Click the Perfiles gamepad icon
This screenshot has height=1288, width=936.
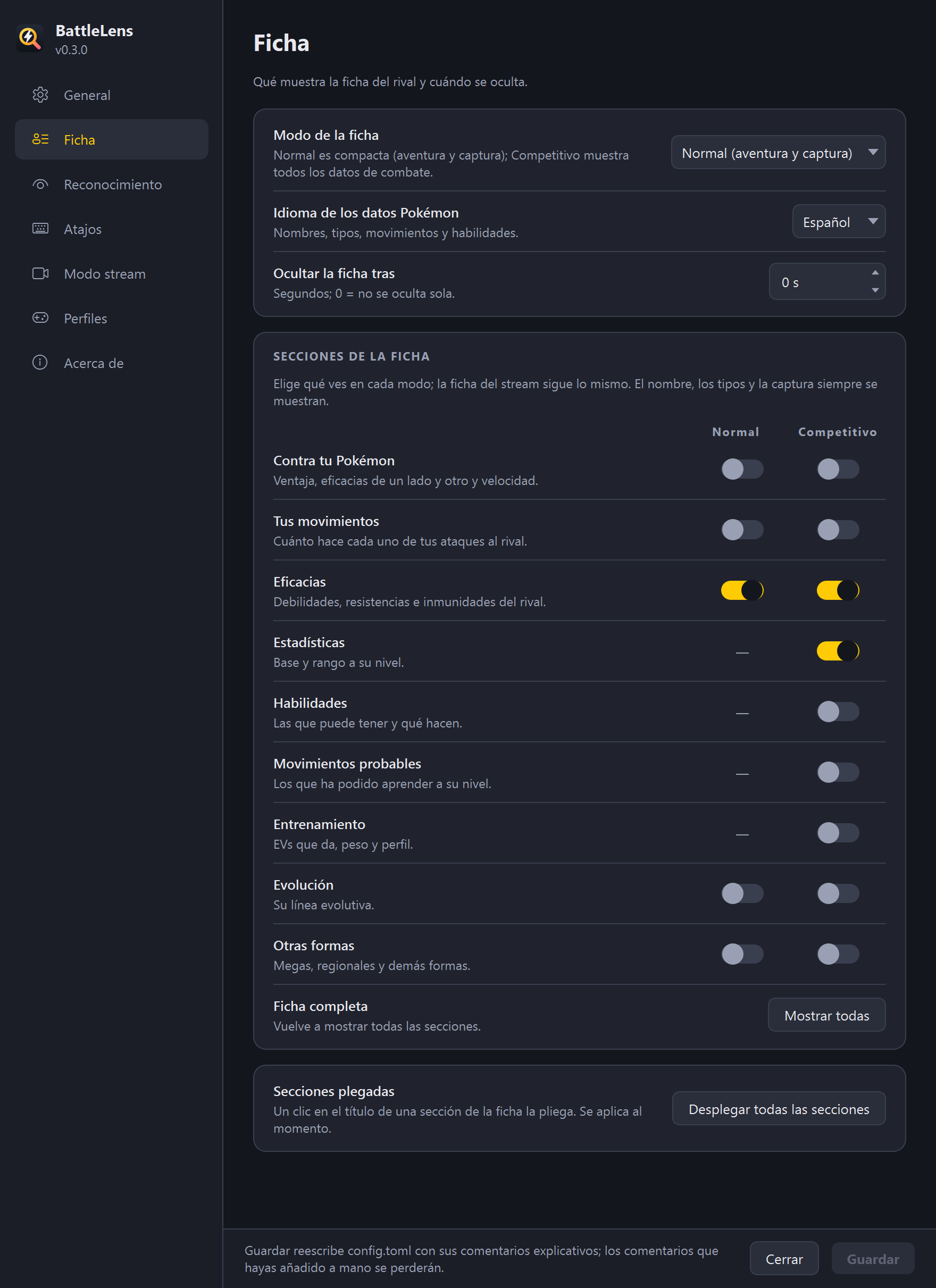[x=40, y=317]
